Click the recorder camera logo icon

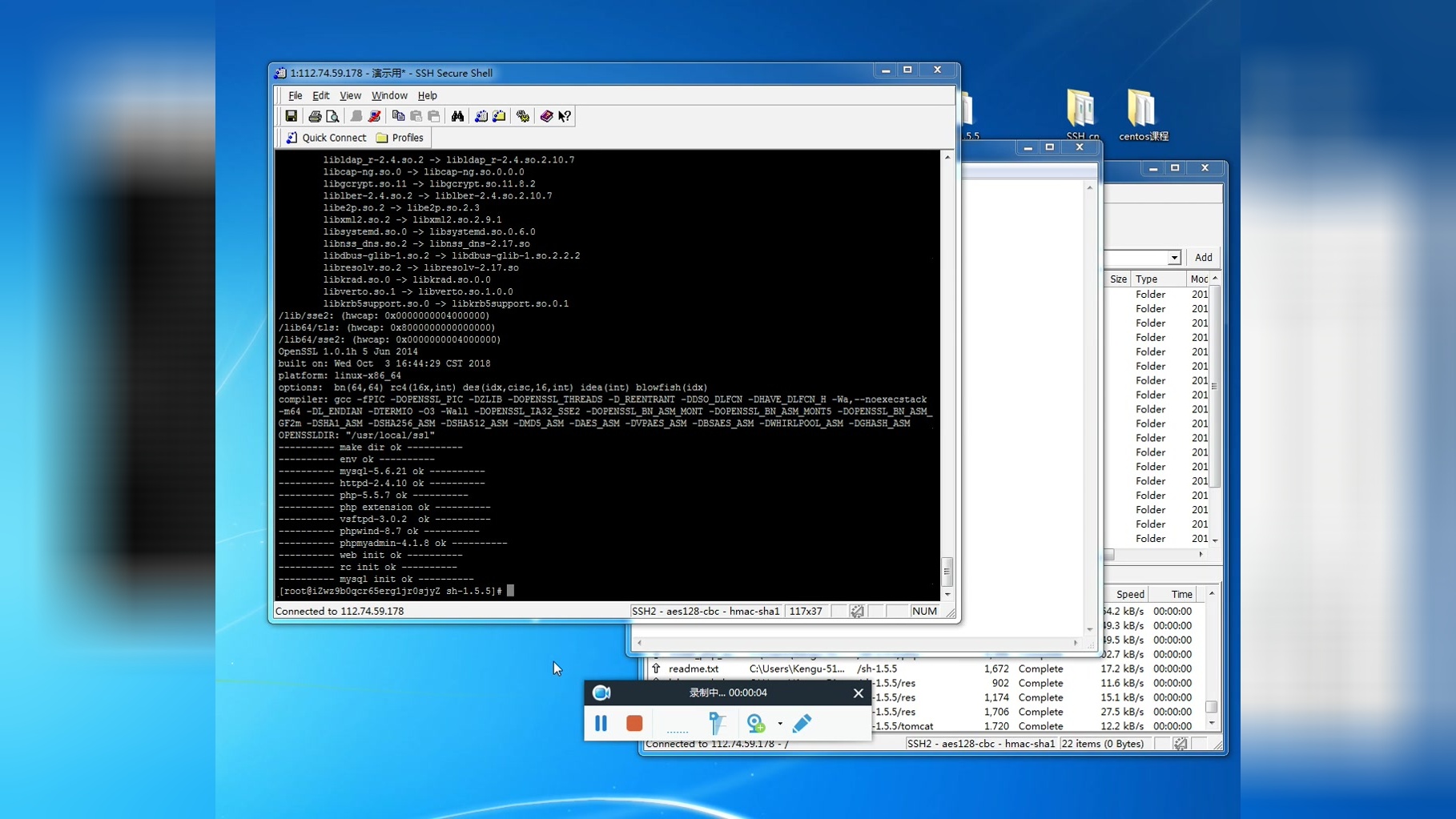pyautogui.click(x=601, y=693)
